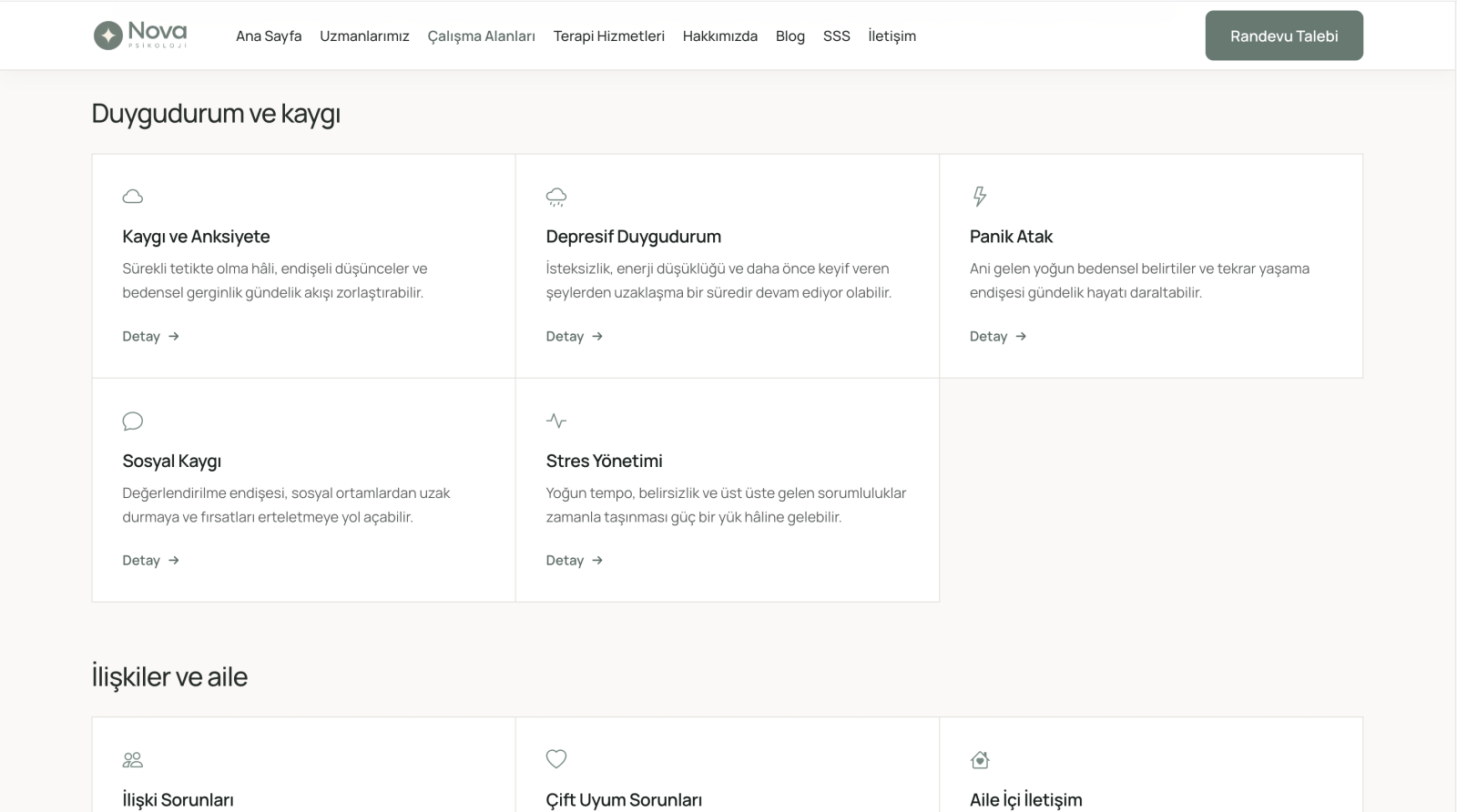The width and height of the screenshot is (1457, 812).
Task: Click the İlişki Sorunları card title
Action: (178, 799)
